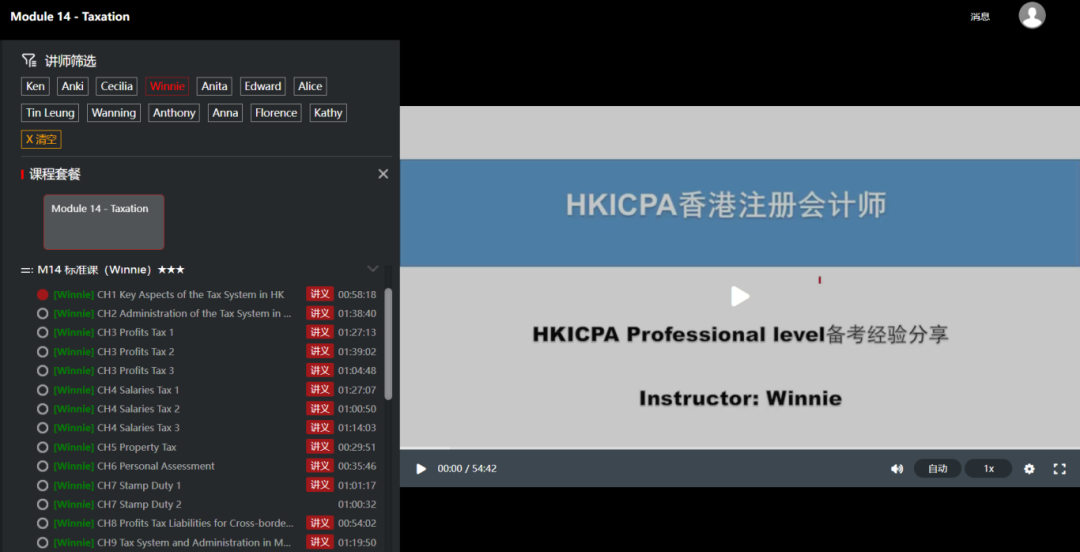Open handout for CH4 Salaries Tax 3
Image resolution: width=1080 pixels, height=552 pixels.
320,428
